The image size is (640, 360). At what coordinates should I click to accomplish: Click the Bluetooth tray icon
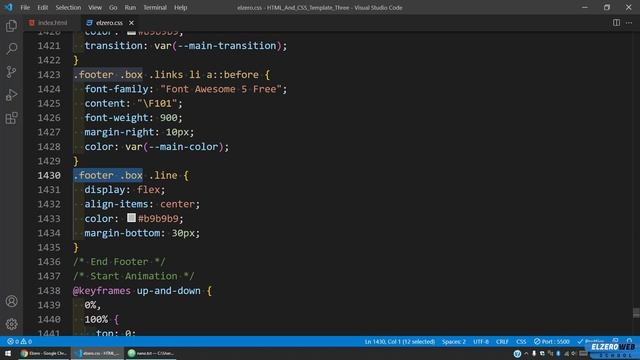(558, 353)
